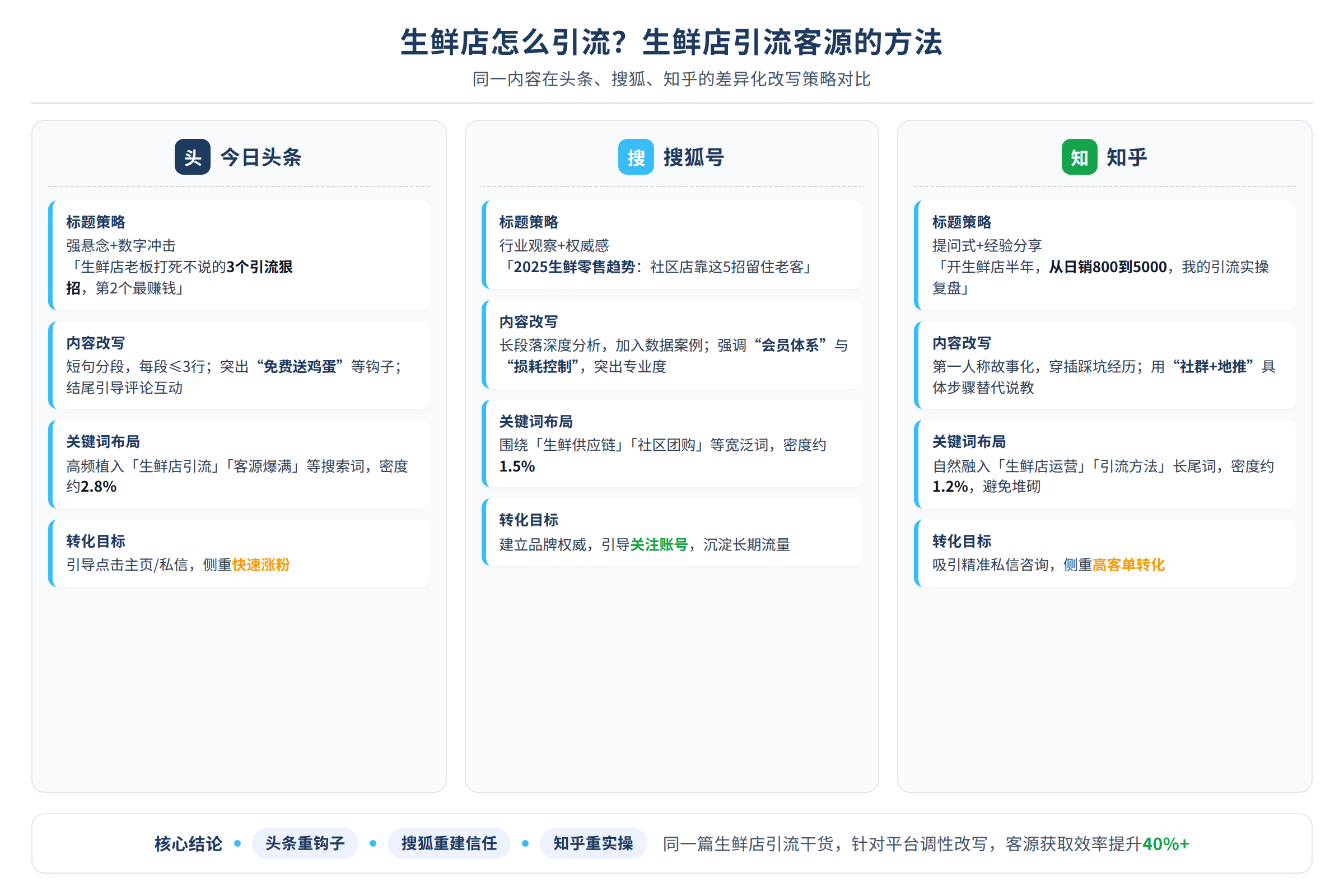Click the bold text 2025生鲜零售趋势

pyautogui.click(x=573, y=267)
